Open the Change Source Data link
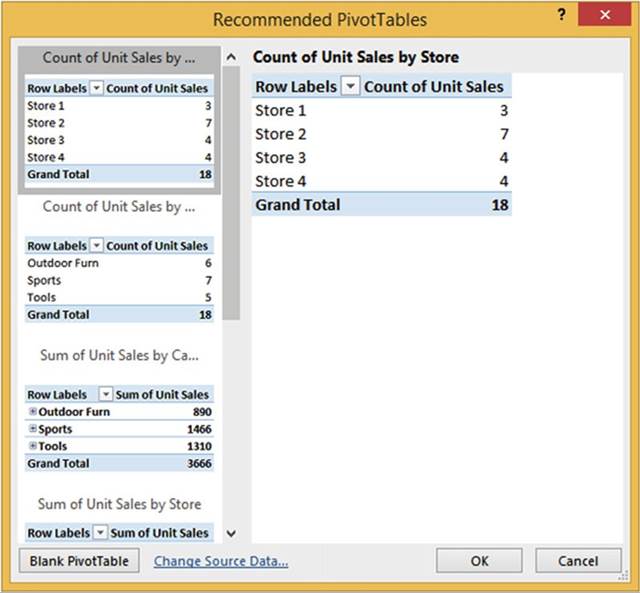Image resolution: width=640 pixels, height=593 pixels. pos(221,561)
